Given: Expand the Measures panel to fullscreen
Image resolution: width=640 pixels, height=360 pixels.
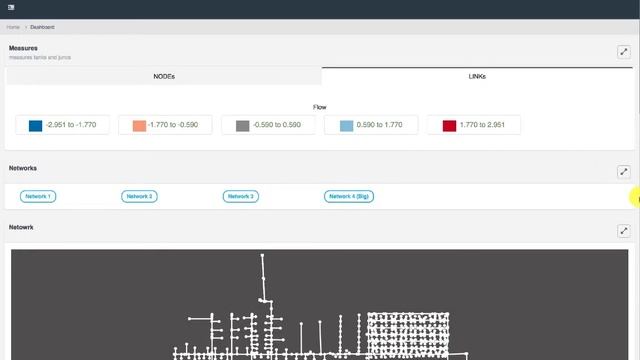Looking at the screenshot, I should click(x=624, y=52).
